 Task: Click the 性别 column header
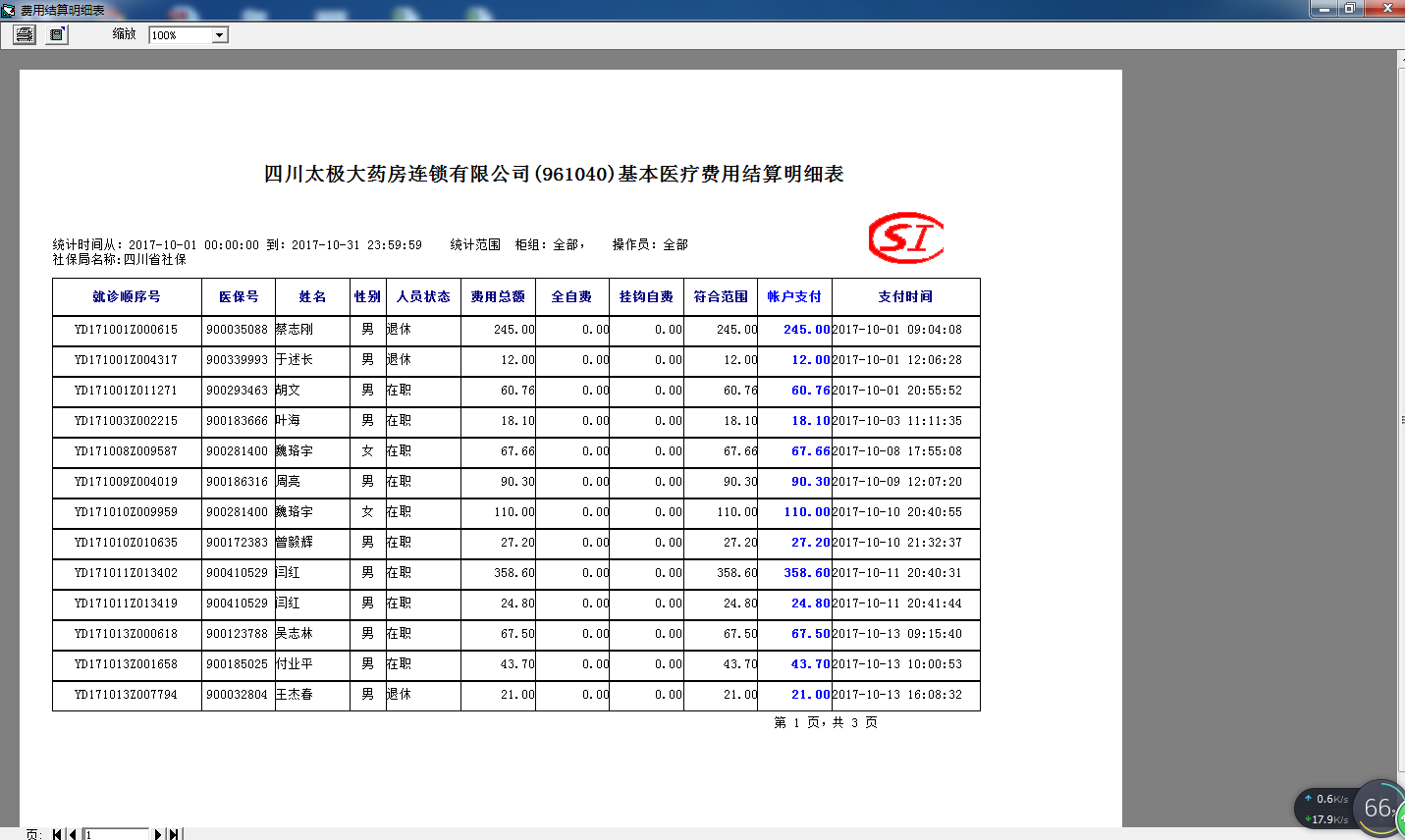(367, 296)
